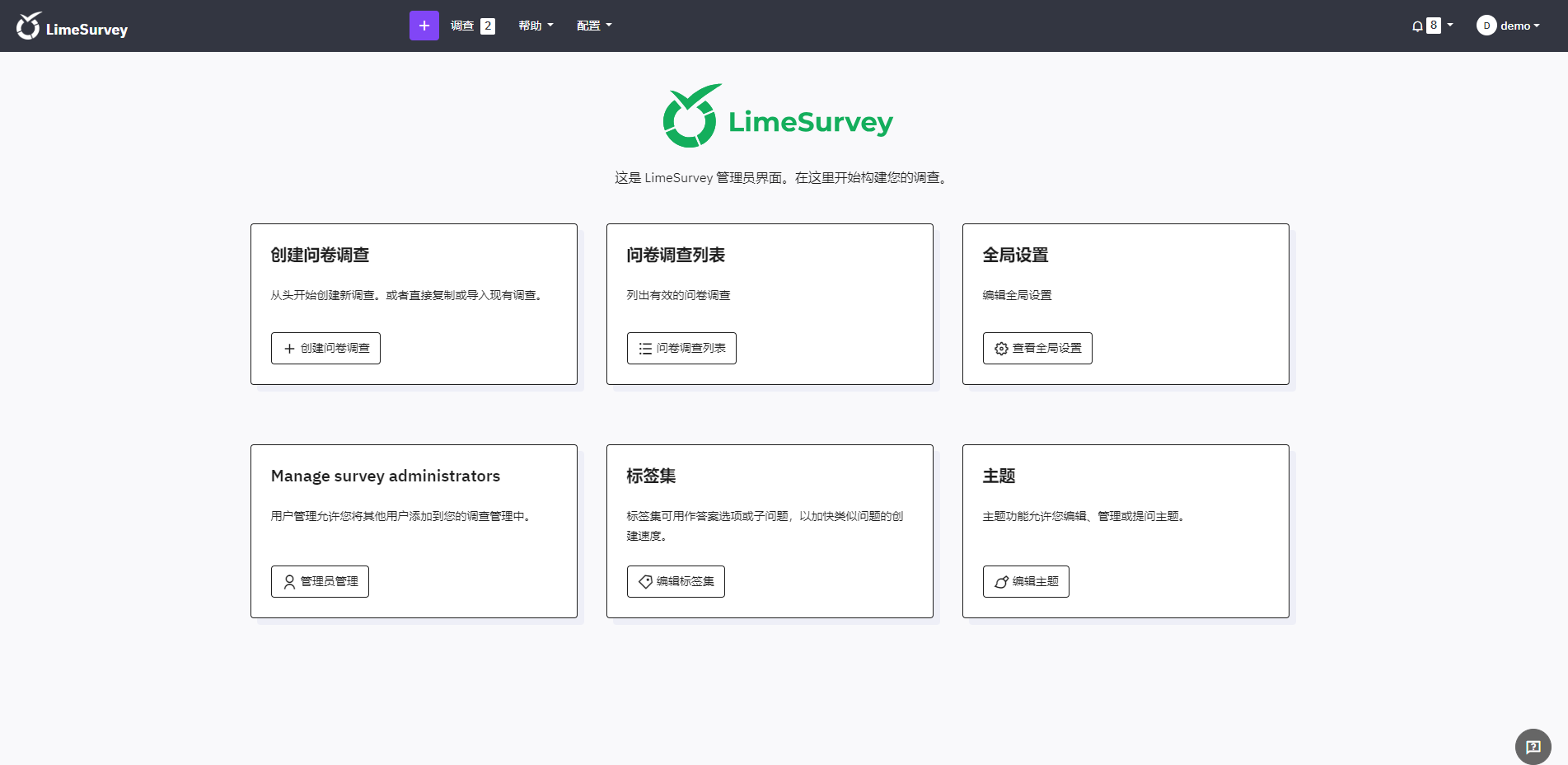Viewport: 1568px width, 765px height.
Task: Click the 编辑主题 button
Action: 1026,581
